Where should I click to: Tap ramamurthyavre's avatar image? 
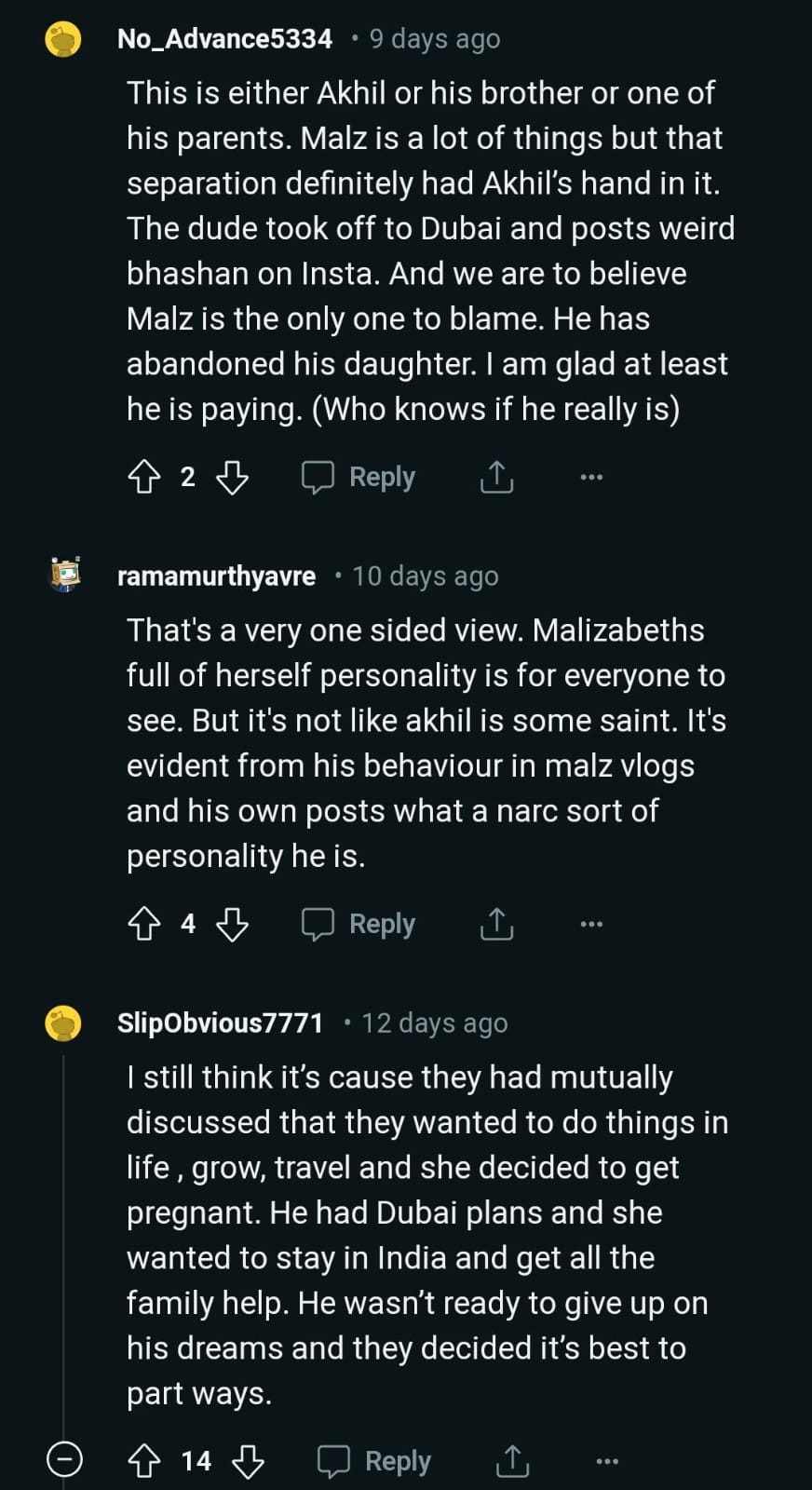(64, 575)
